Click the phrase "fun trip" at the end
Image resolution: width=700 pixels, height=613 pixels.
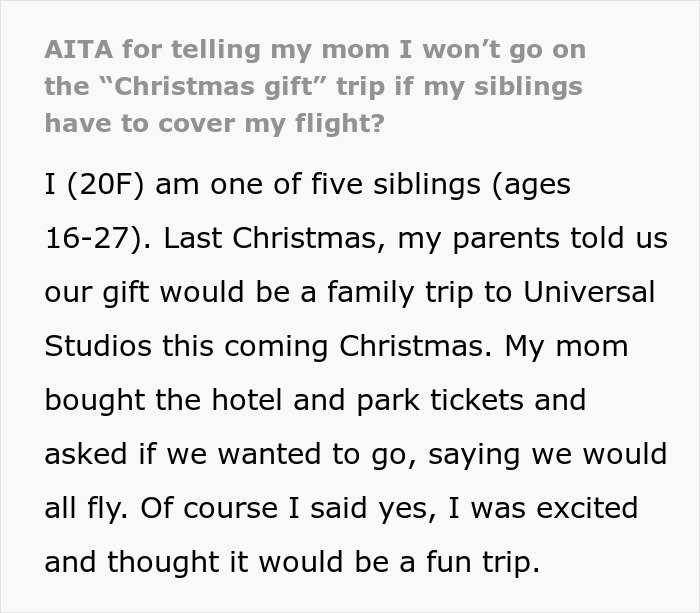474,562
